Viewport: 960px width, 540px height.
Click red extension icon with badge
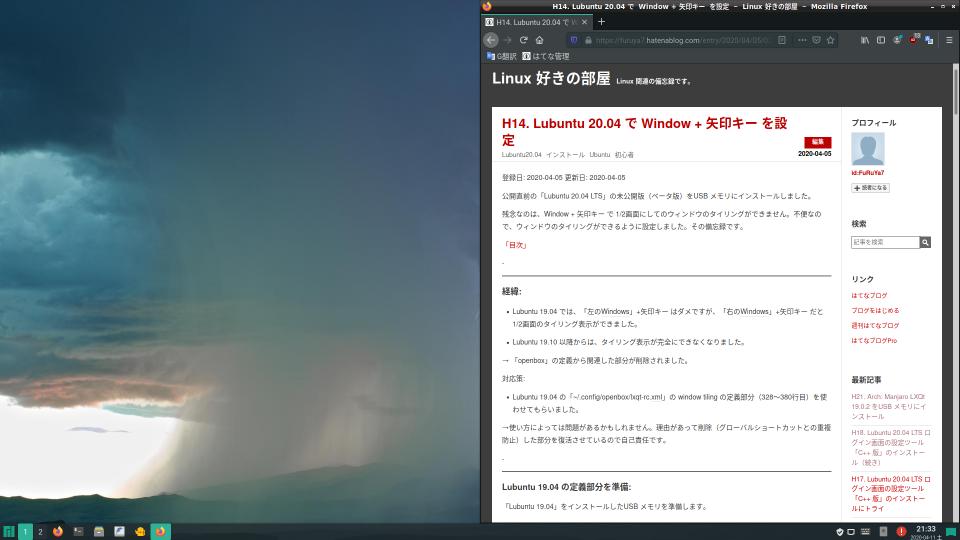913,39
